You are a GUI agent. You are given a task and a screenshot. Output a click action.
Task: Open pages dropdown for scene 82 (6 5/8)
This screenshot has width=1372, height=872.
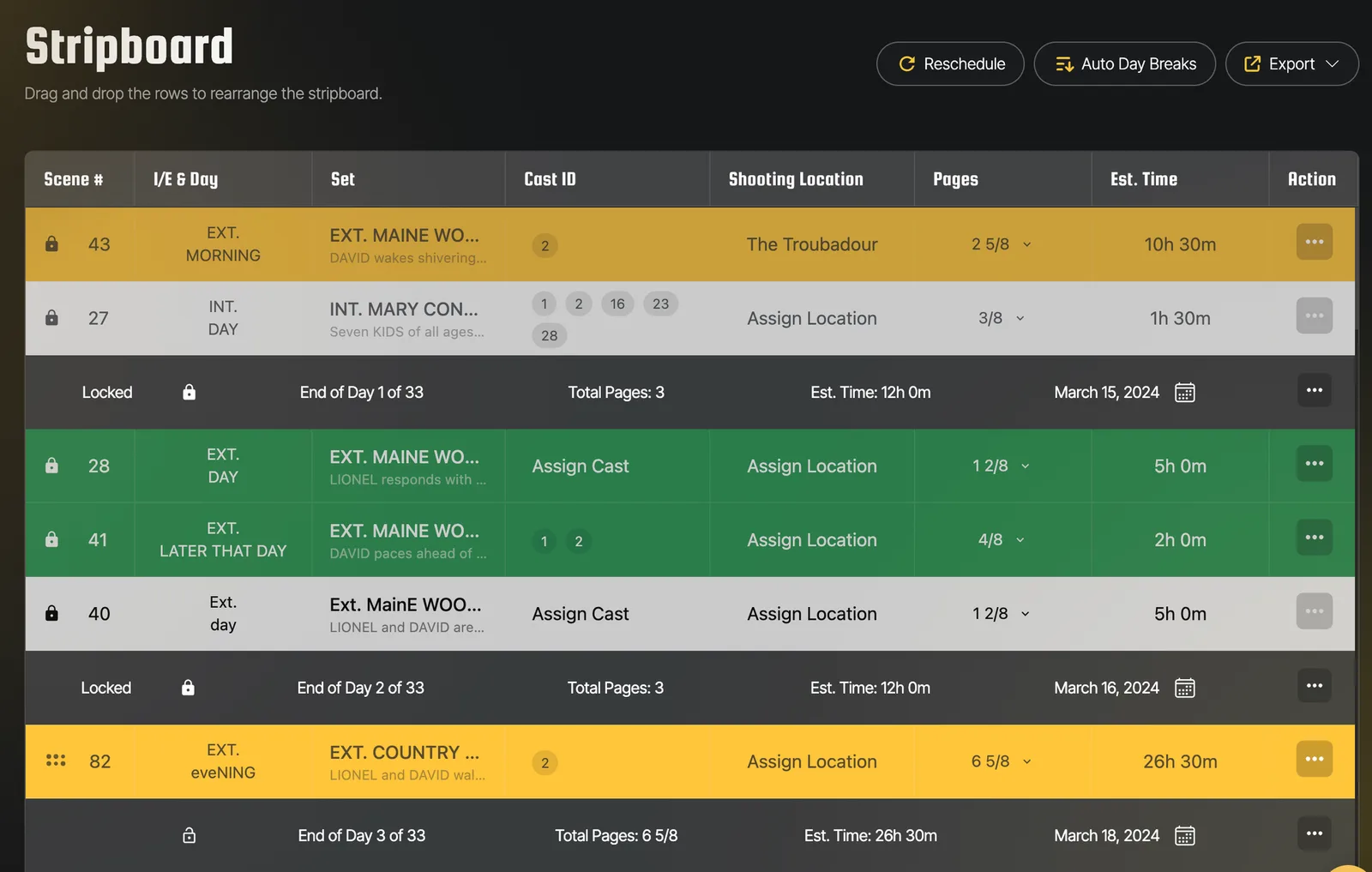click(x=1001, y=761)
